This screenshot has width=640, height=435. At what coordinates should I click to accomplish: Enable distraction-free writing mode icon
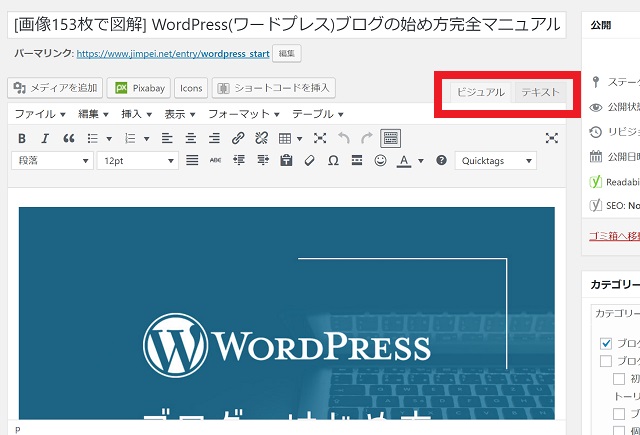552,138
